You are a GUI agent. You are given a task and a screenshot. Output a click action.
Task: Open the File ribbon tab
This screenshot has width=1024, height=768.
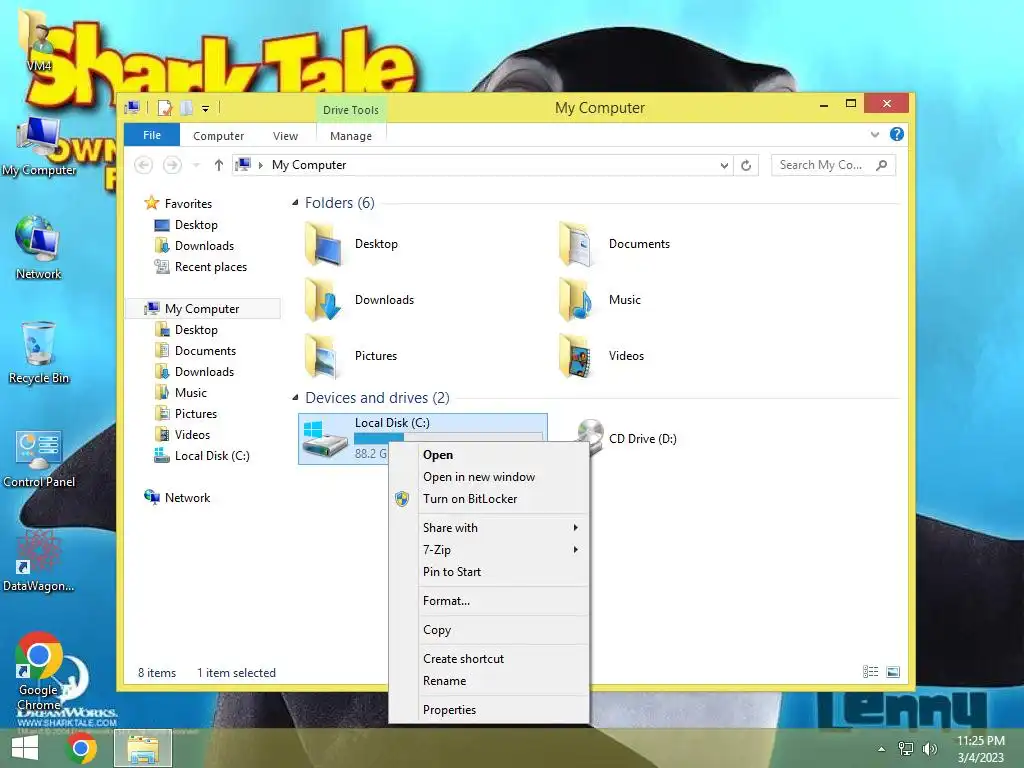152,135
